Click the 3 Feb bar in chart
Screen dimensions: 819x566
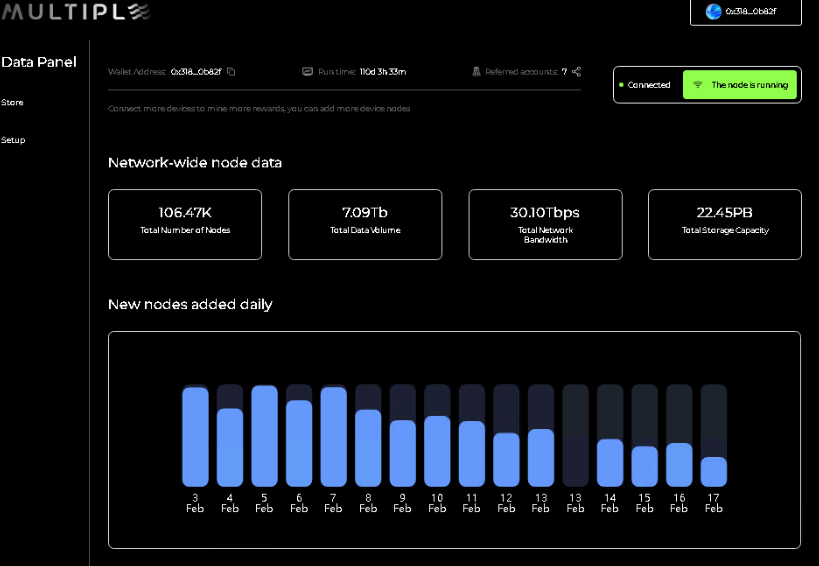pyautogui.click(x=195, y=437)
